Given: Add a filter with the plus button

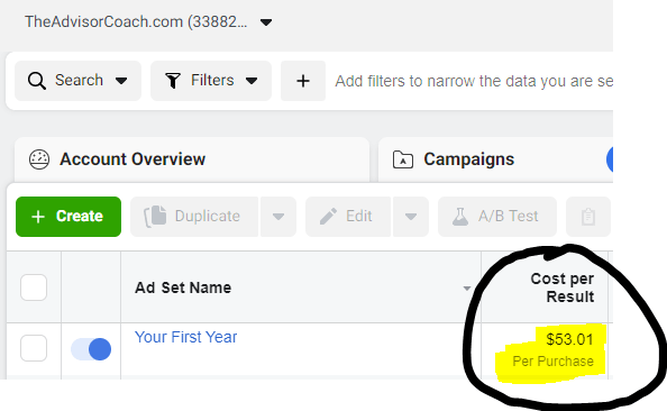Looking at the screenshot, I should point(303,81).
